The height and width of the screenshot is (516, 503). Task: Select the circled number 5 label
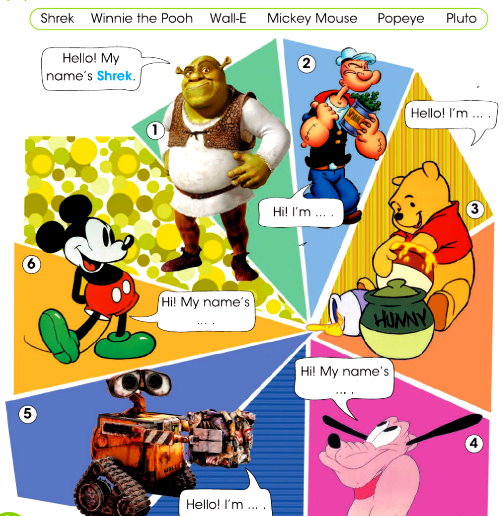(x=27, y=414)
